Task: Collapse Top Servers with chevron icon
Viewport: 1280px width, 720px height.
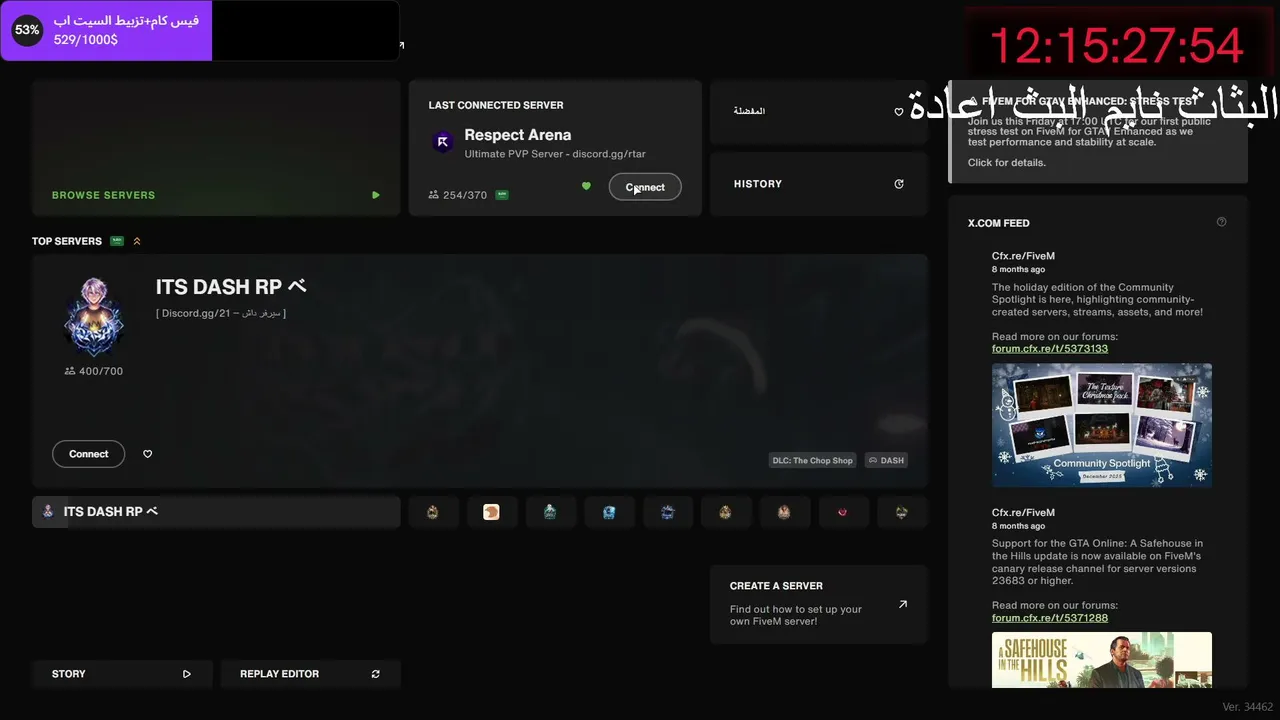Action: pos(137,241)
